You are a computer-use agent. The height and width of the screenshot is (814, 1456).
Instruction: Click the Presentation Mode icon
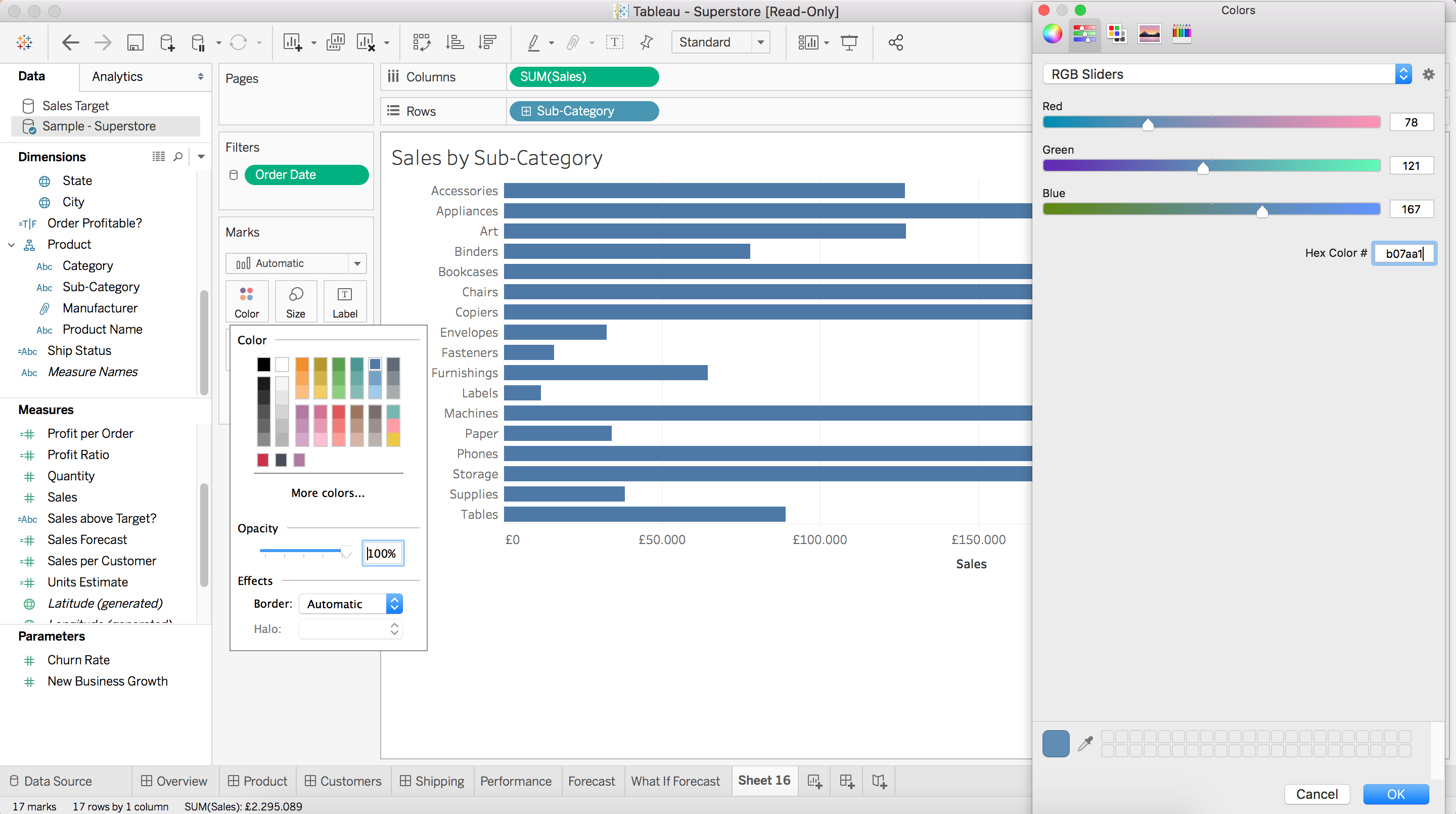[x=849, y=42]
